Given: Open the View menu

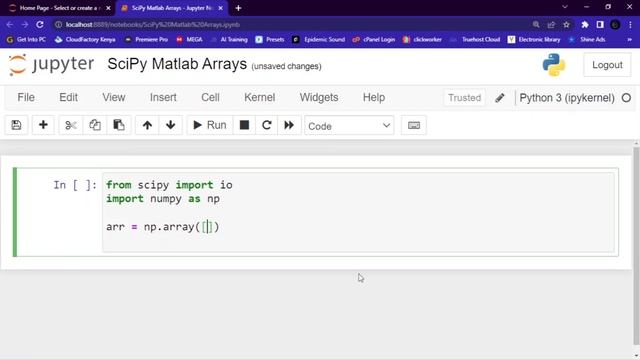Looking at the screenshot, I should coord(114,98).
